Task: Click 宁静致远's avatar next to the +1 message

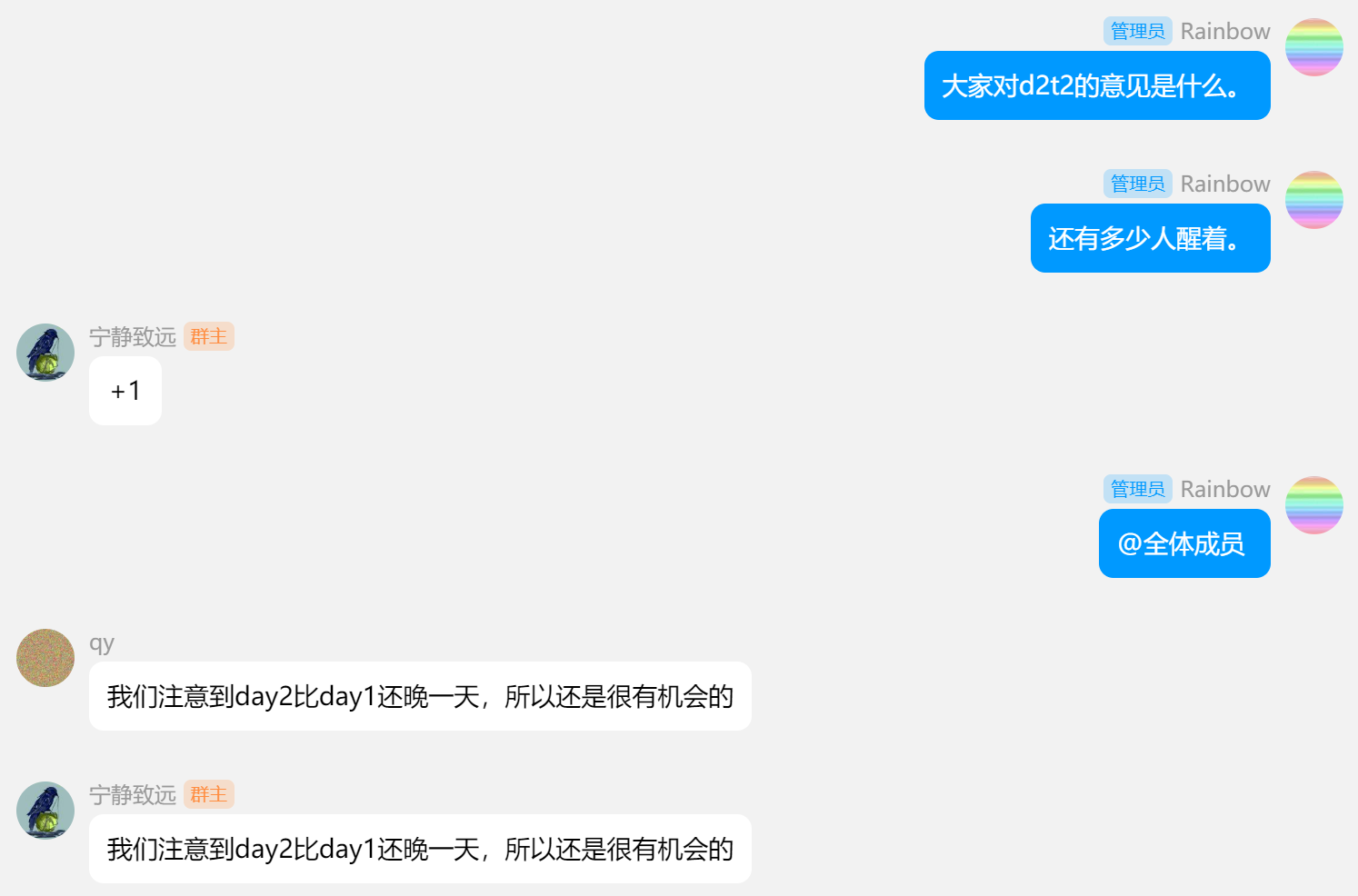Action: (45, 353)
